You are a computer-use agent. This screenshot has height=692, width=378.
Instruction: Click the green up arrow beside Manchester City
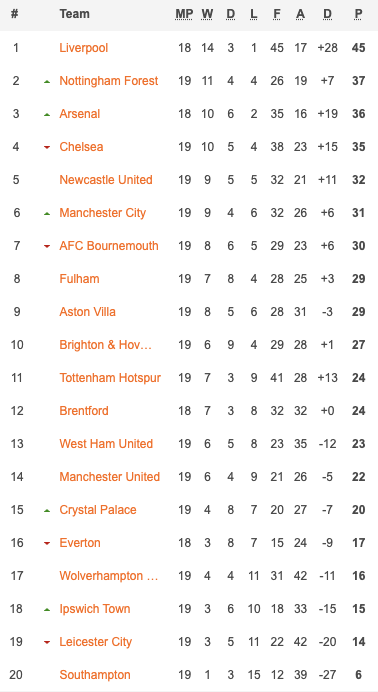pos(47,214)
